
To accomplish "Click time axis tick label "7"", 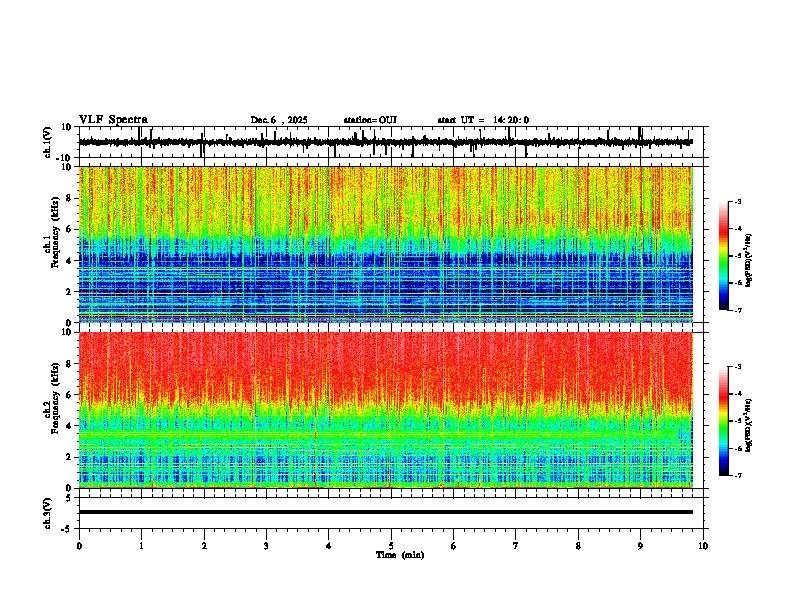I will [516, 546].
